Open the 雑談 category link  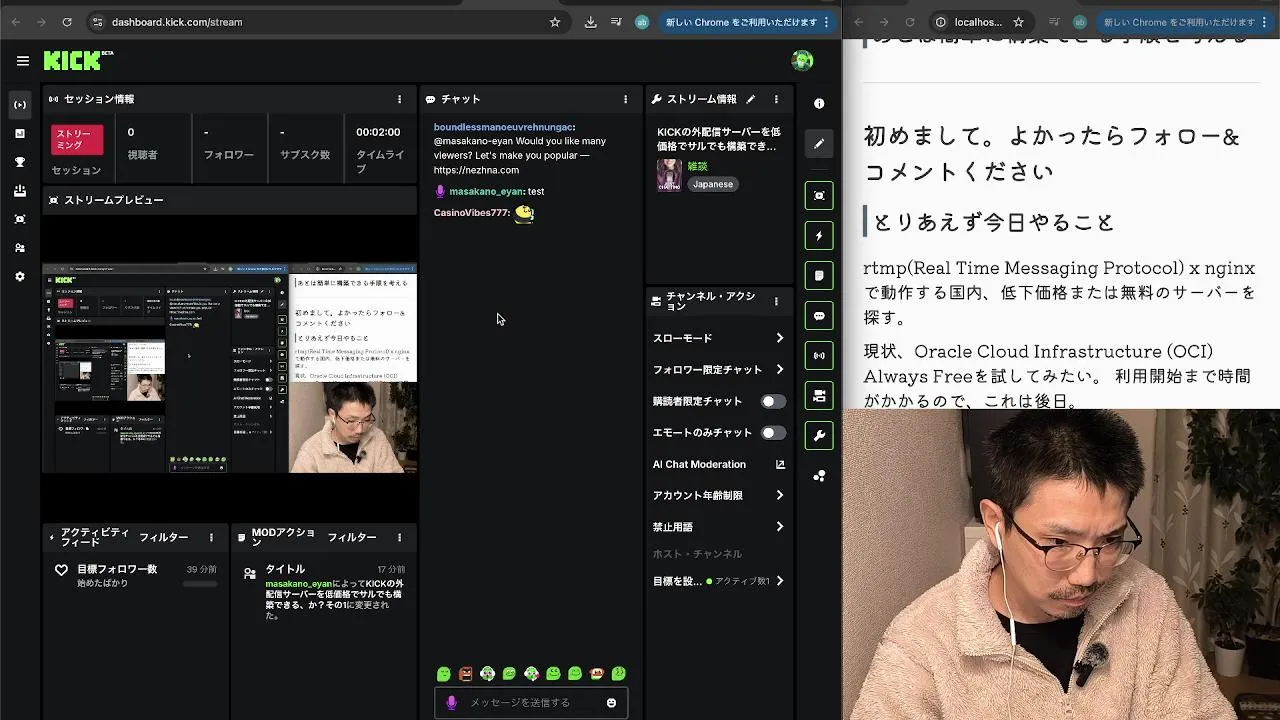[x=697, y=167]
